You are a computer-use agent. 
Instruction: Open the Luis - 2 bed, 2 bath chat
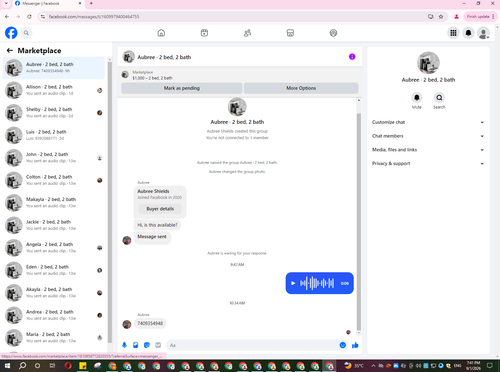(54, 135)
